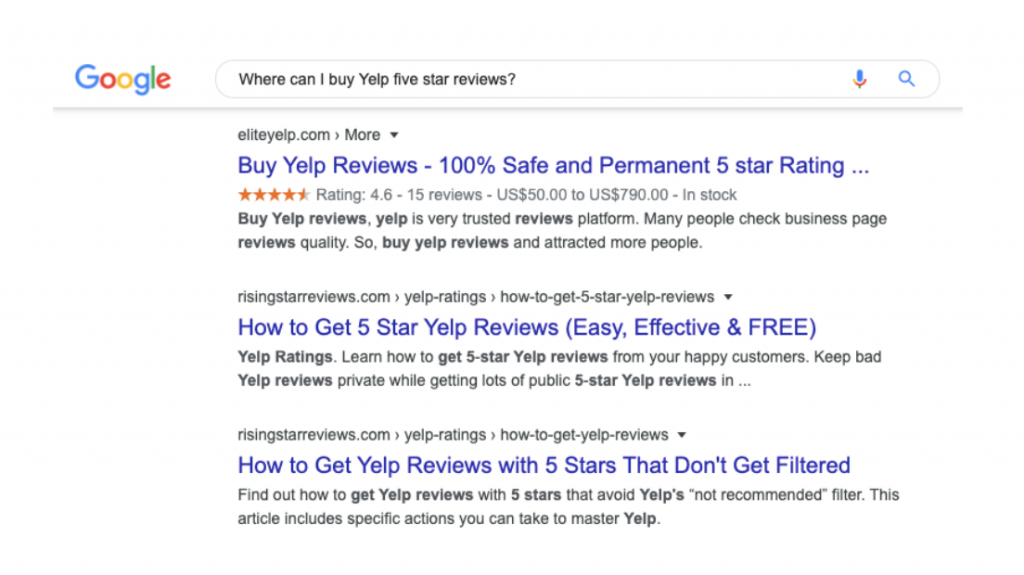The width and height of the screenshot is (1024, 575).
Task: Click the snippet starting "Buy Yelp reviews, yelp is"
Action: point(562,231)
